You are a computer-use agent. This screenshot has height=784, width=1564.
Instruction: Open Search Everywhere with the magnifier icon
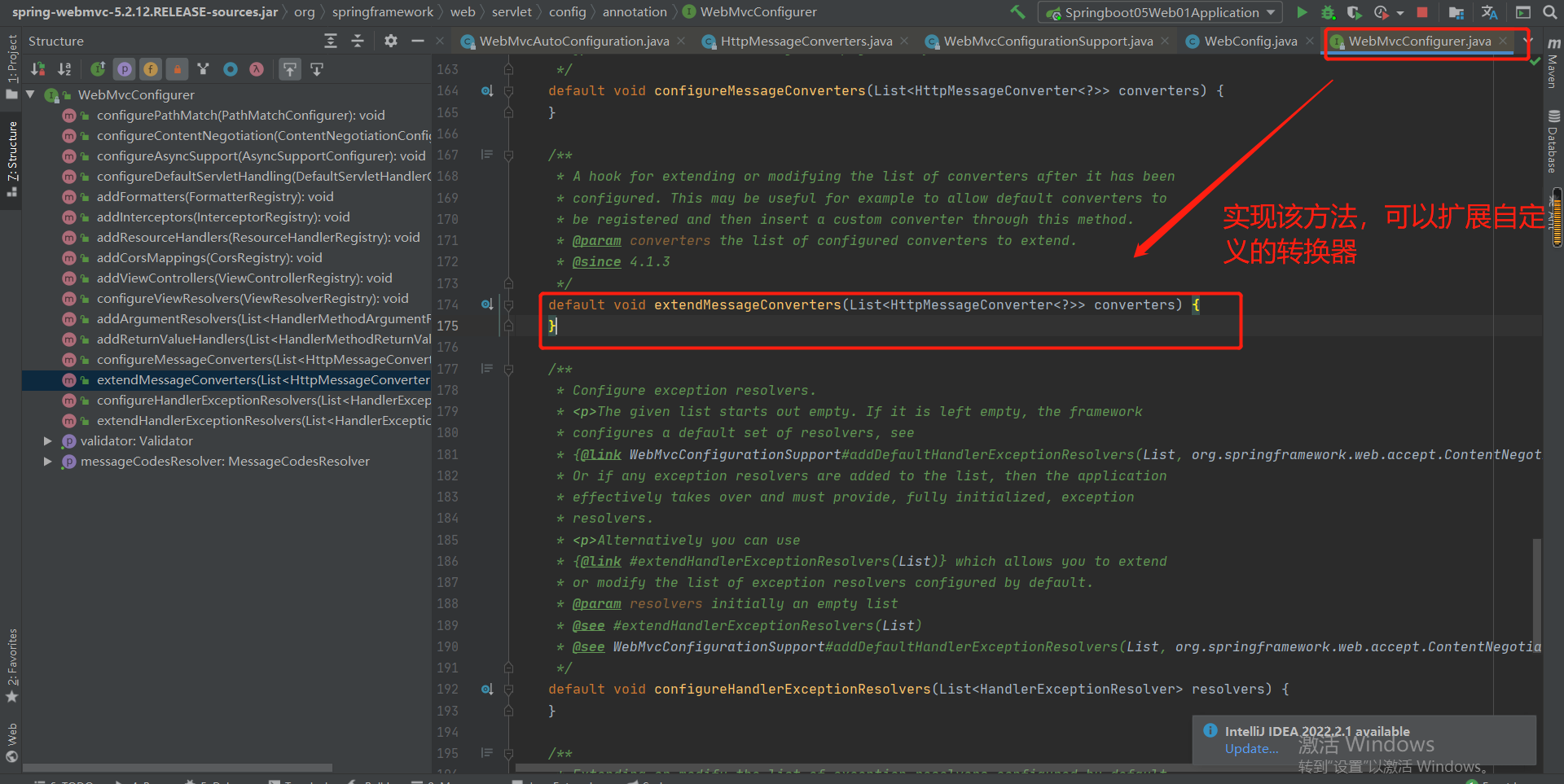point(1549,12)
